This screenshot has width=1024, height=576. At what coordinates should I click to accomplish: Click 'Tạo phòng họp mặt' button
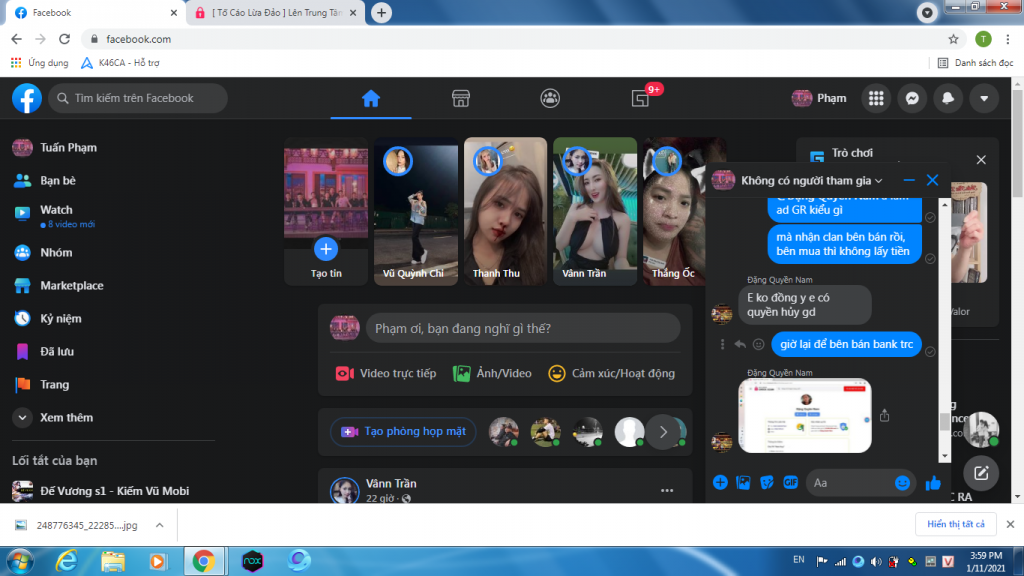[404, 432]
